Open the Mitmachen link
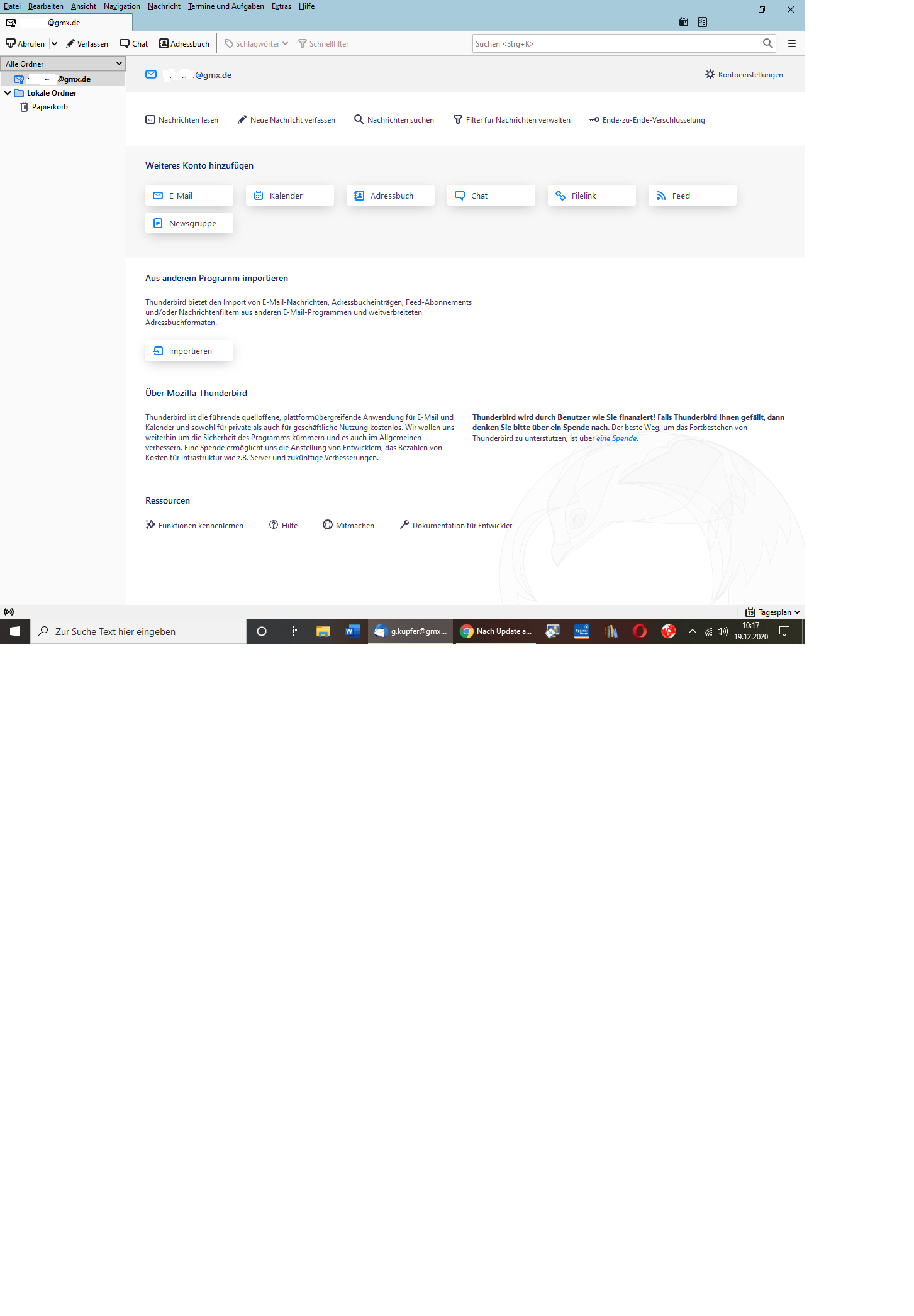 tap(348, 525)
